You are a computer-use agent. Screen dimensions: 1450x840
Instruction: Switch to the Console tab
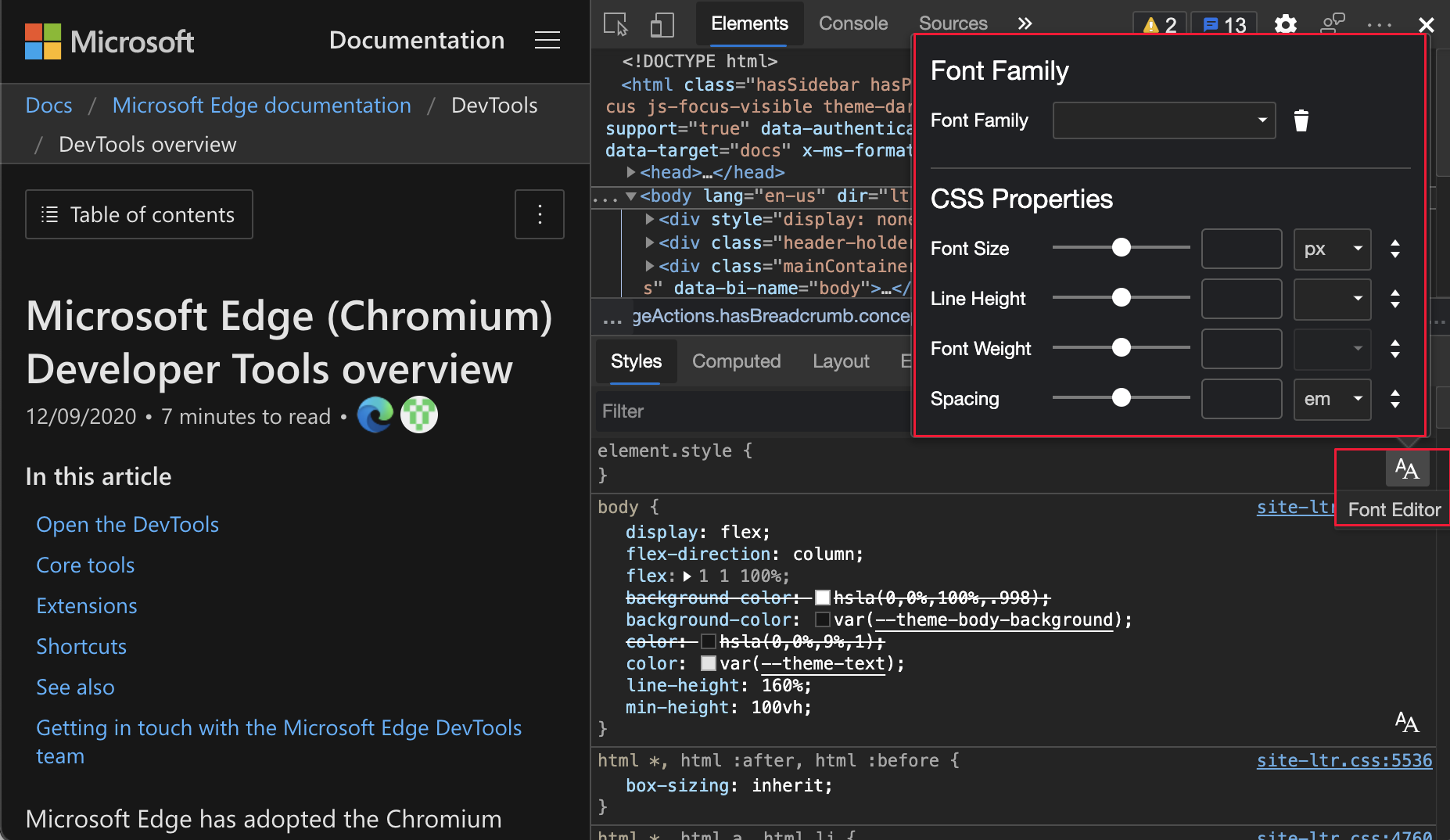[x=852, y=23]
